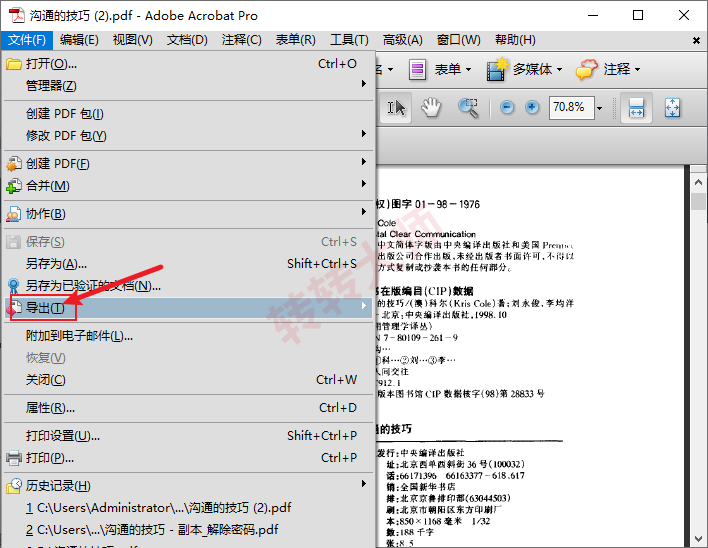Select 打开(O)... menu entry
The image size is (708, 548).
click(189, 64)
